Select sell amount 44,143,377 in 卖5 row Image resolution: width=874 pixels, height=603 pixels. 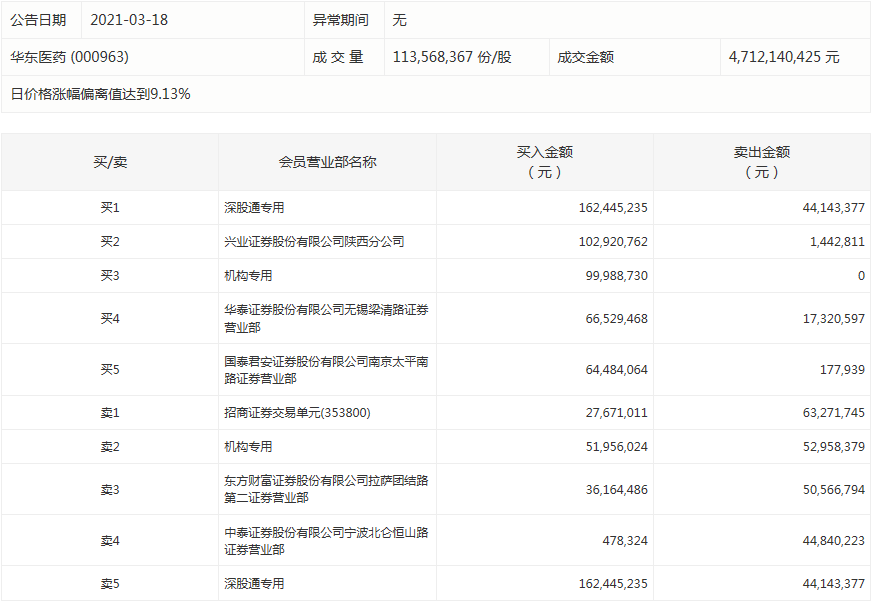point(834,584)
